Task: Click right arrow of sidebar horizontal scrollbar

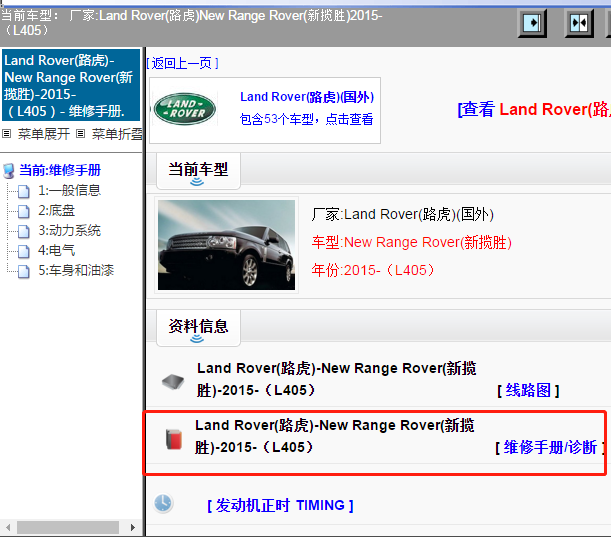Action: 133,528
